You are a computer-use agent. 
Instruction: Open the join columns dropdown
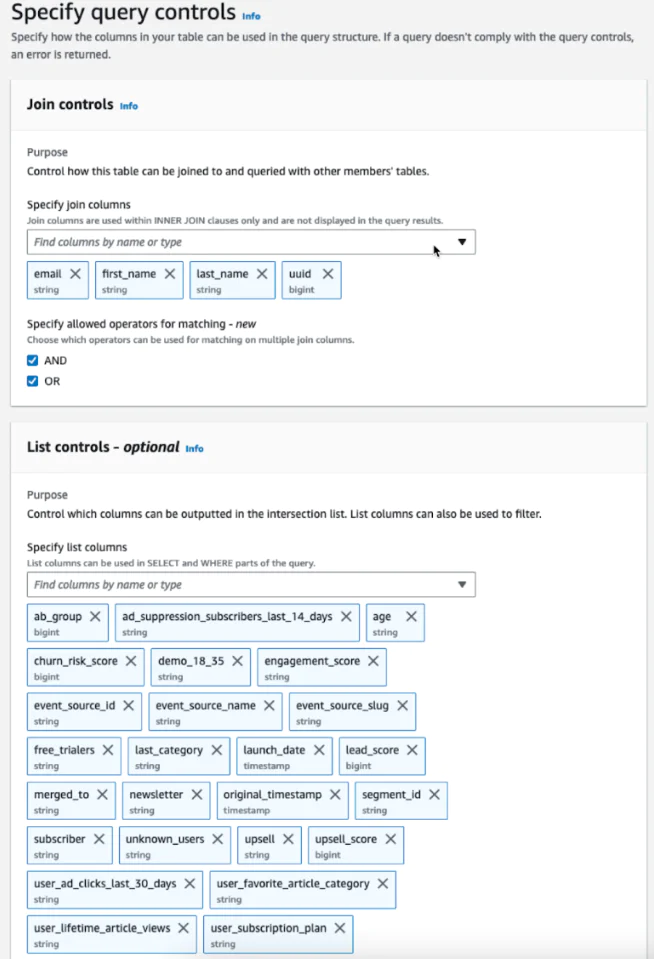click(x=461, y=241)
